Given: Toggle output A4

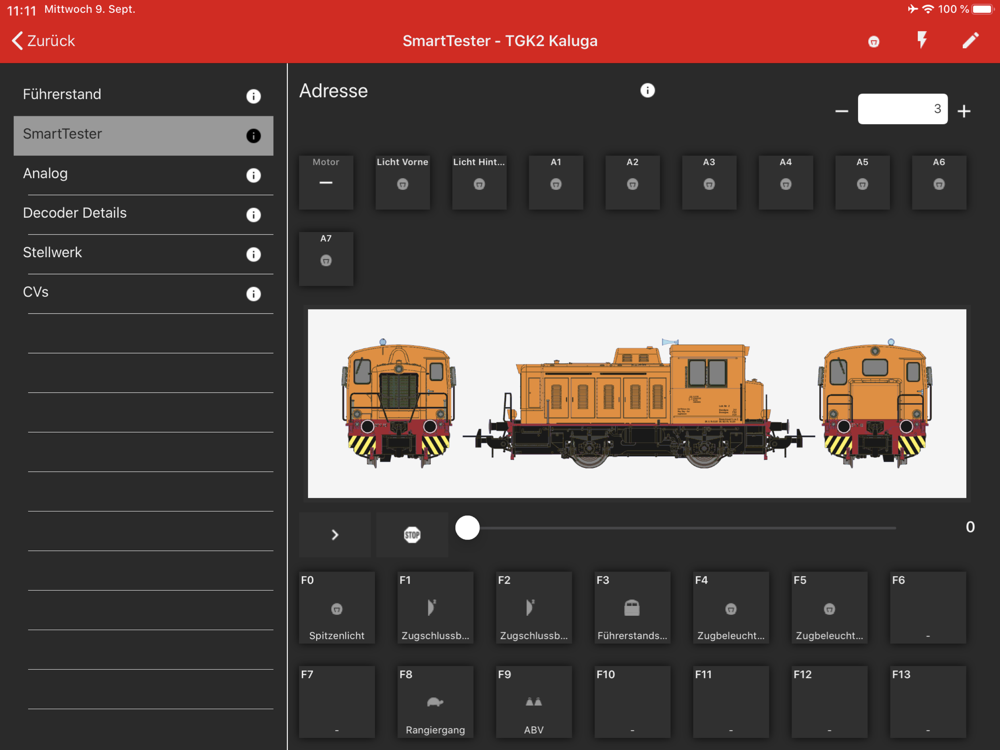Looking at the screenshot, I should [786, 182].
